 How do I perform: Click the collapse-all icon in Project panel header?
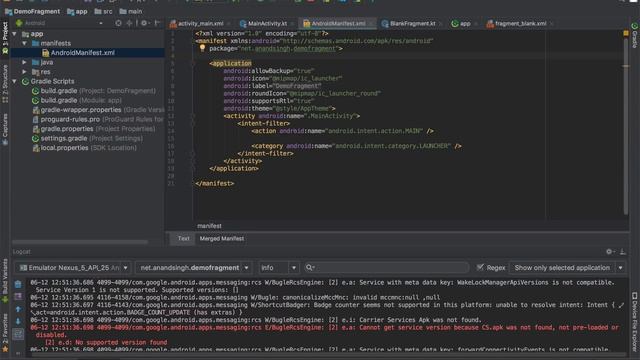(x=130, y=23)
